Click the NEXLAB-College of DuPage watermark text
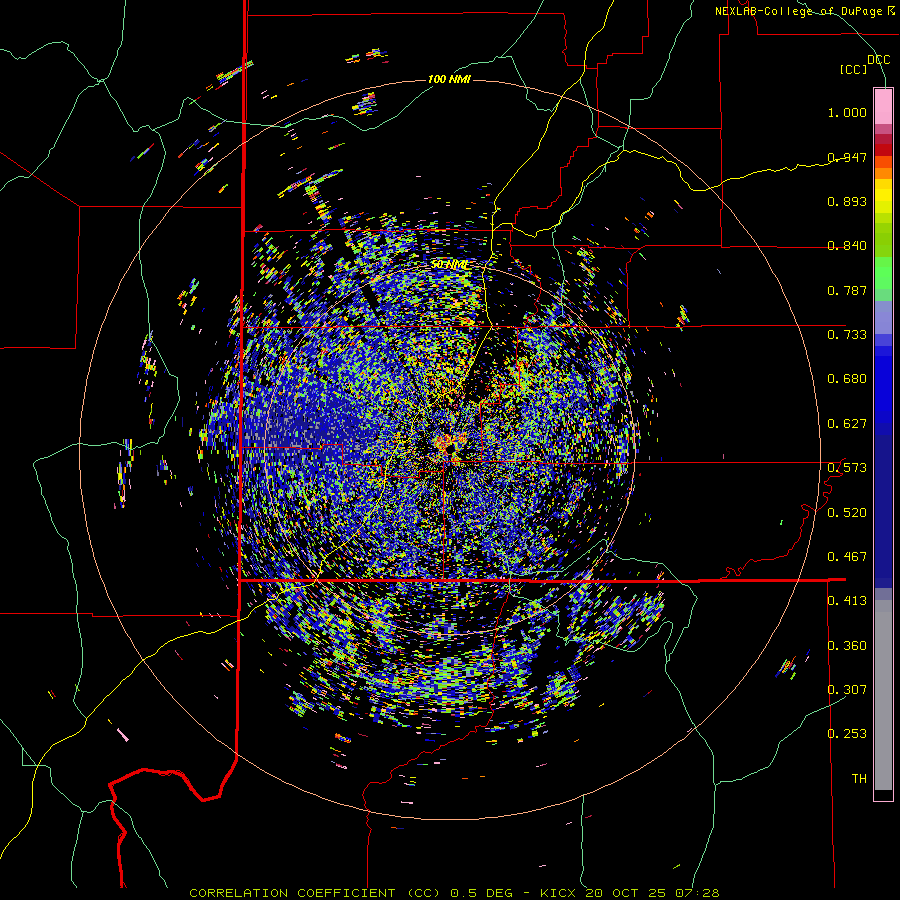The height and width of the screenshot is (900, 900). tap(804, 11)
